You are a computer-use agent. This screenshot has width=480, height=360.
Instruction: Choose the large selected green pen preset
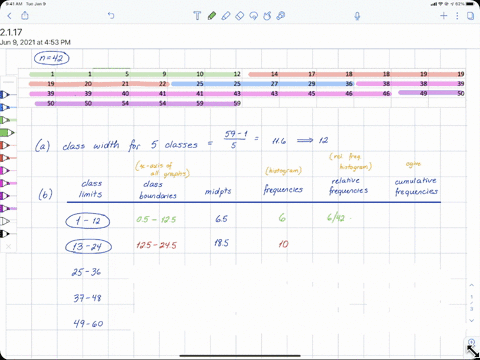point(7,133)
